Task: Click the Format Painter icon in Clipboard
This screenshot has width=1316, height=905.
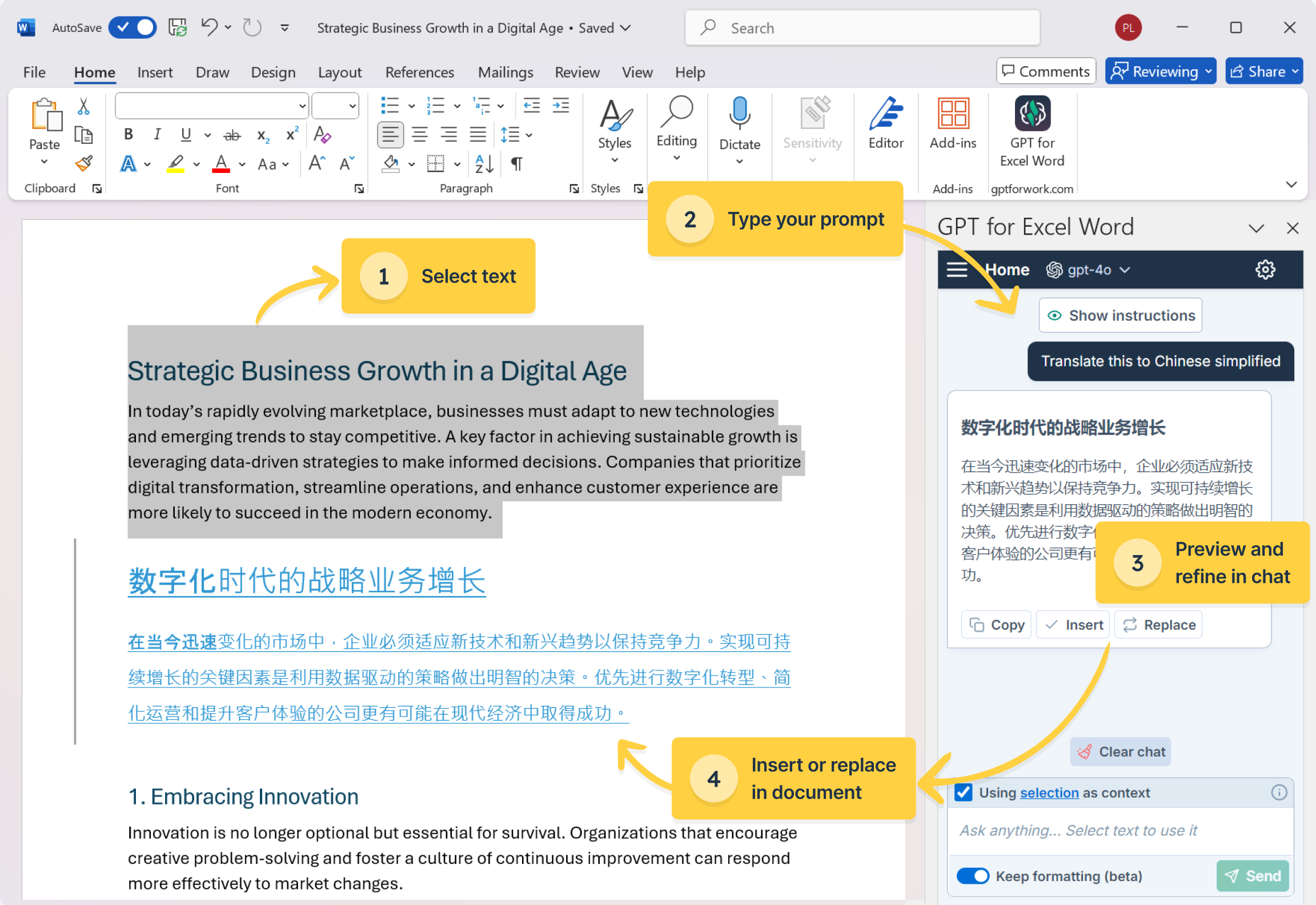Action: pos(85,163)
